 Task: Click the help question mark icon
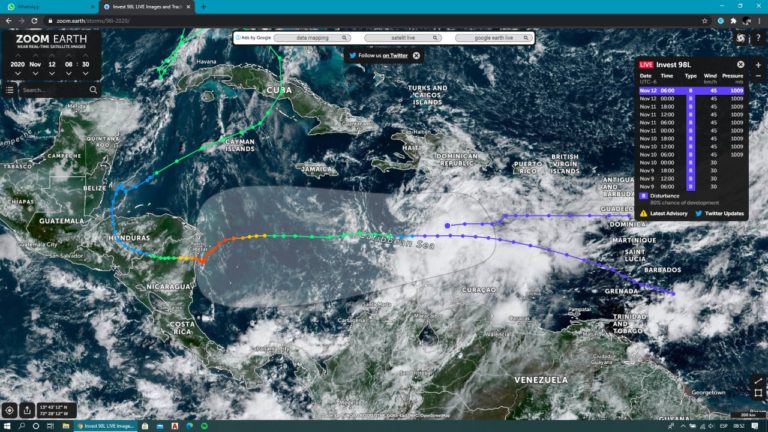pyautogui.click(x=759, y=38)
